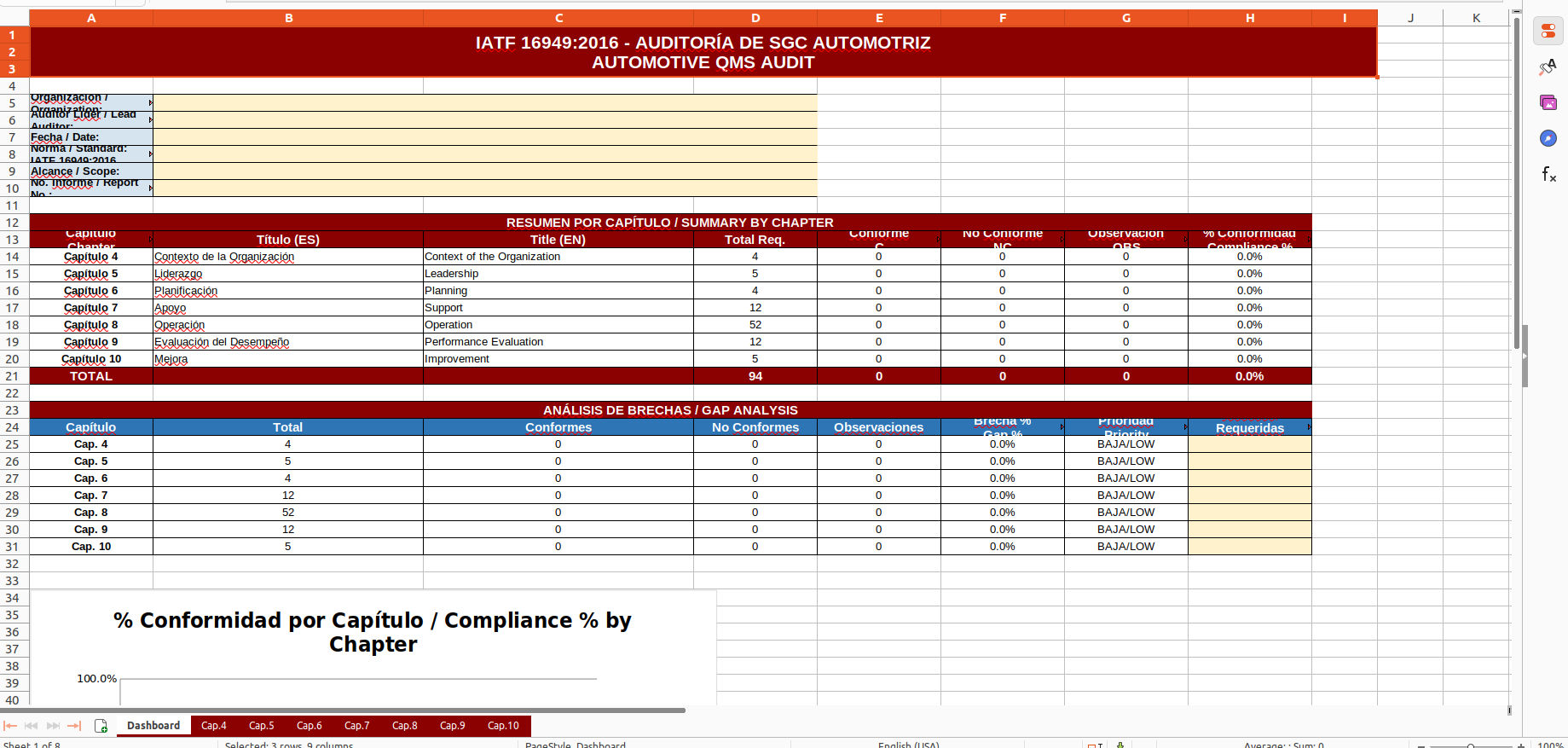Click the Requeridas cell for Cap. 4
This screenshot has height=748, width=1568.
click(1250, 444)
